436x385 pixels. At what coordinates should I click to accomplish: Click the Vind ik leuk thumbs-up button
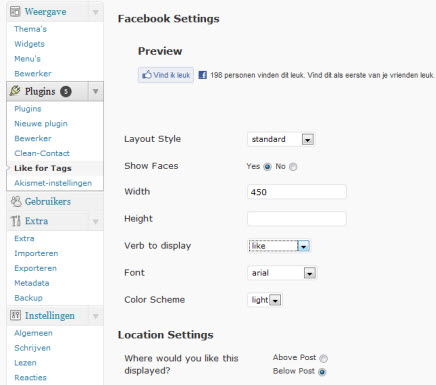pyautogui.click(x=166, y=75)
